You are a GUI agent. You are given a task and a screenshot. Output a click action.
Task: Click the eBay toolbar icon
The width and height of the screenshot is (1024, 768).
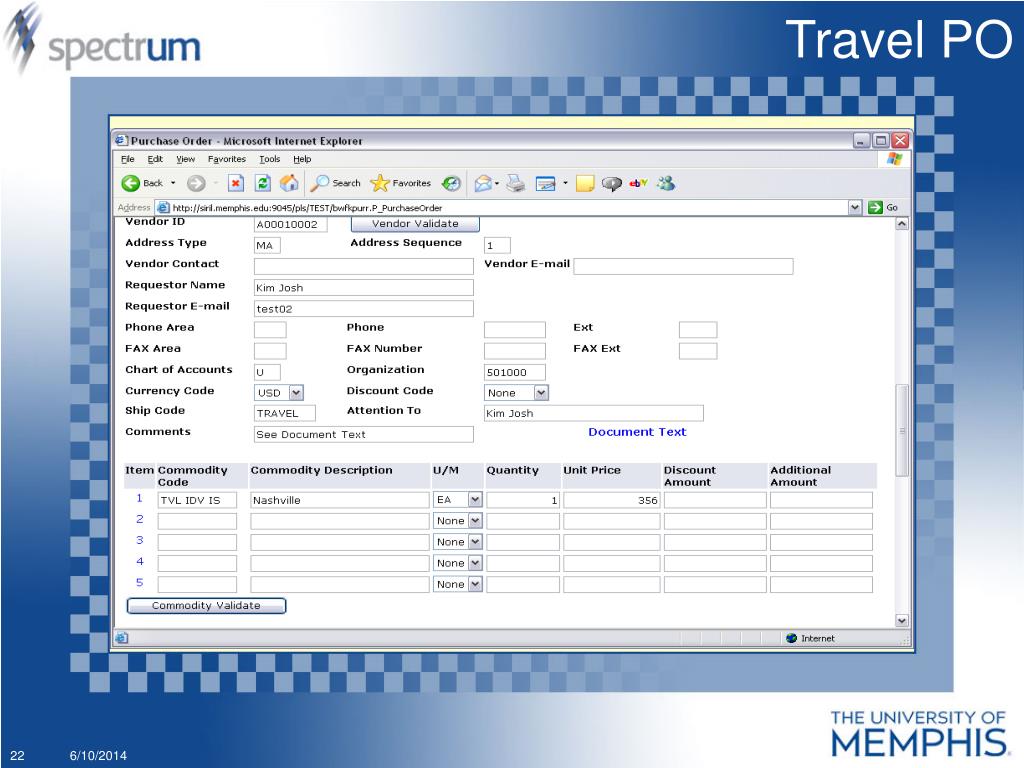pyautogui.click(x=638, y=184)
